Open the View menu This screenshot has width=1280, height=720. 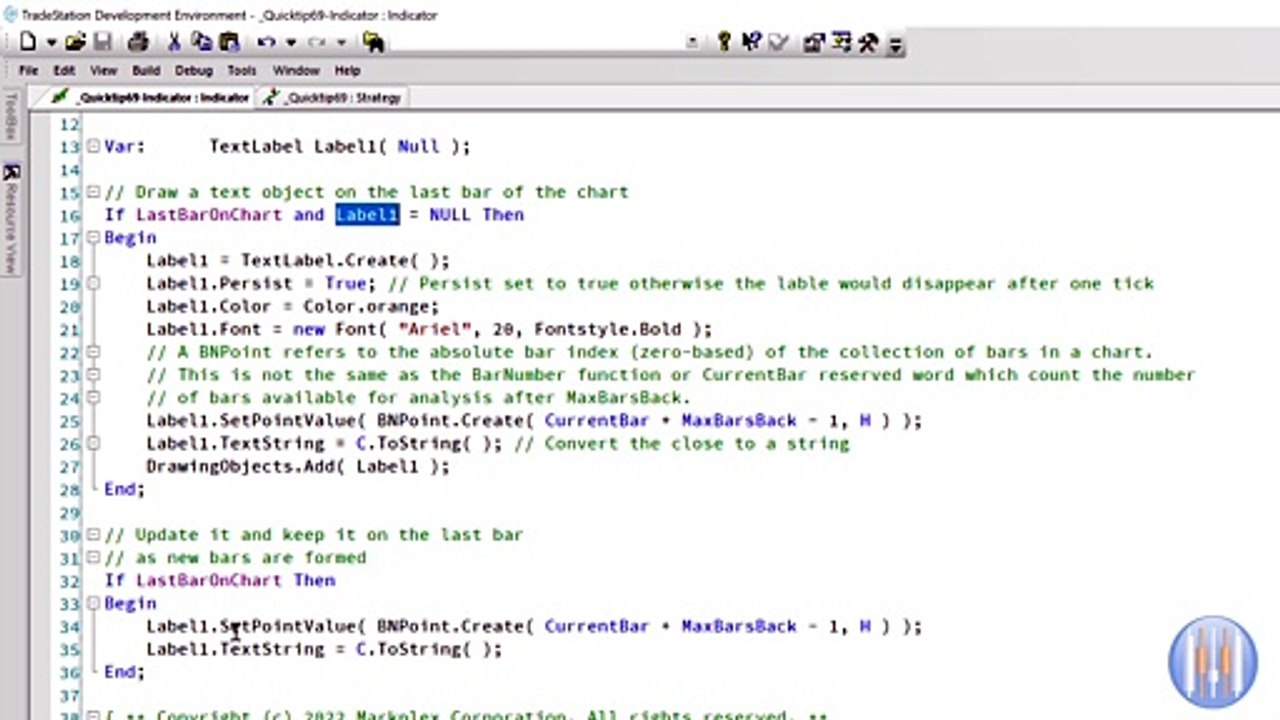103,71
